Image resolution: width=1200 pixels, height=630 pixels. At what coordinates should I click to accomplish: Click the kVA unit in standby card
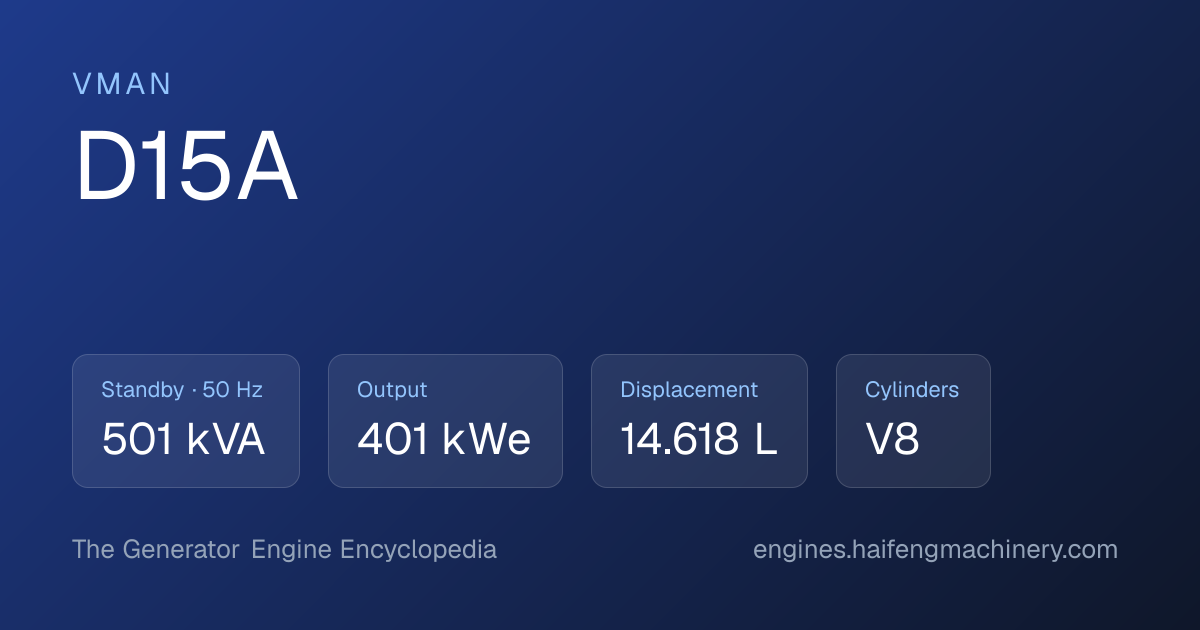click(x=226, y=440)
